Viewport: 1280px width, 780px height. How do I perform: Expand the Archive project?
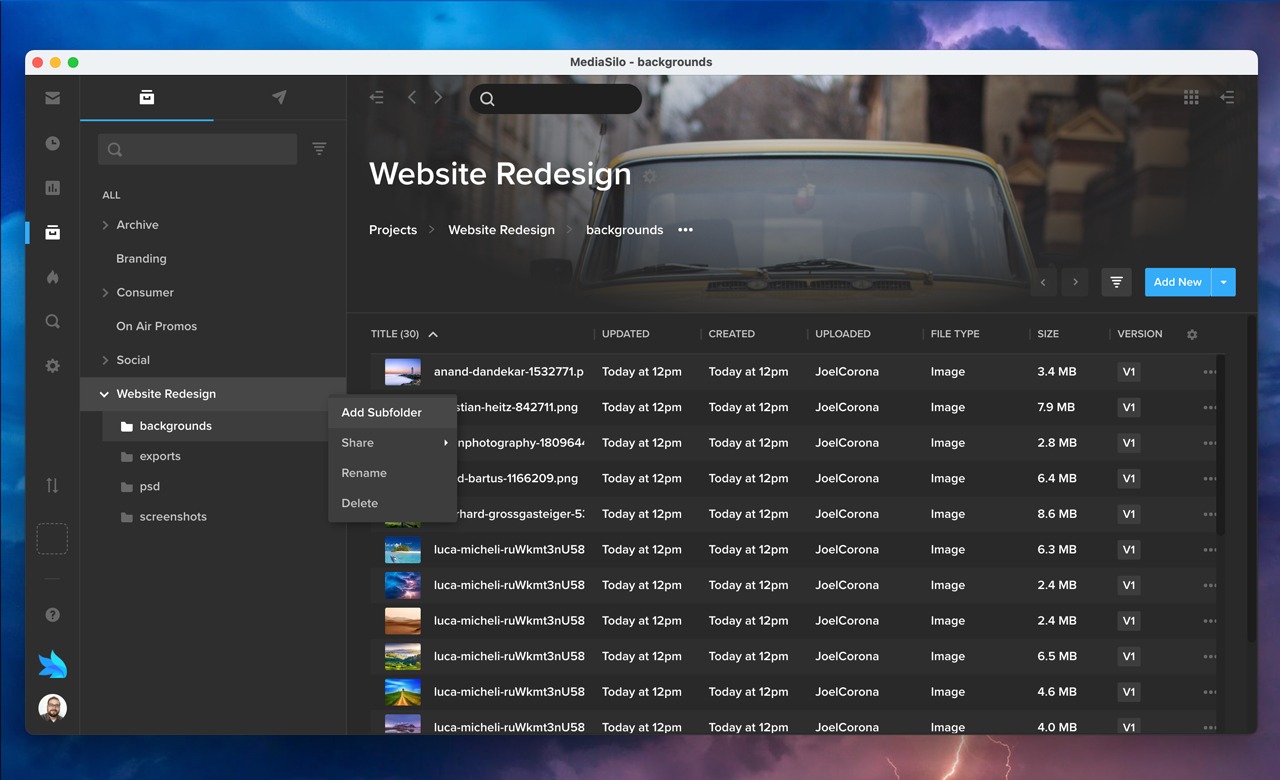click(x=105, y=225)
